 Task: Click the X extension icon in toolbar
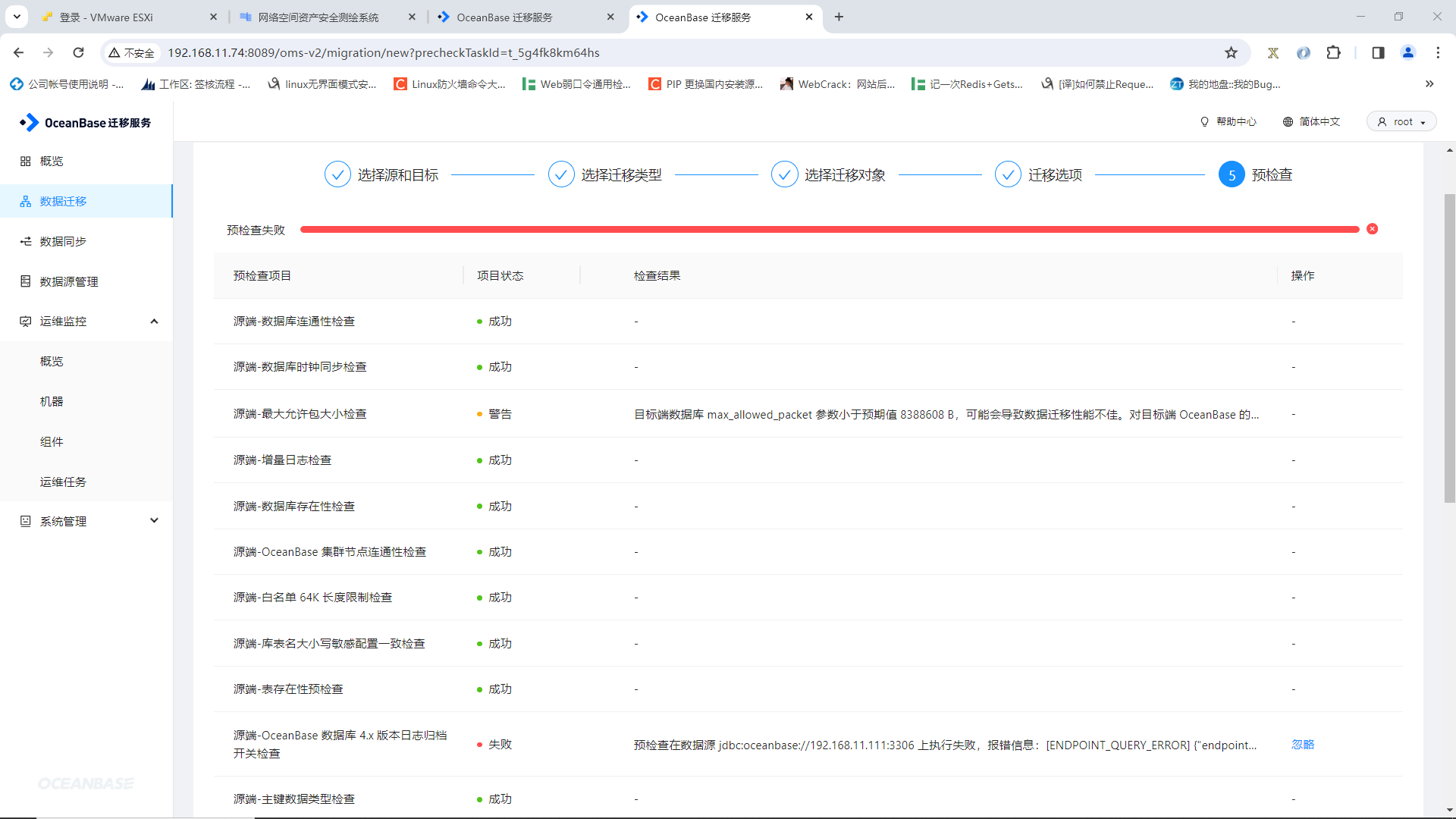click(x=1273, y=52)
